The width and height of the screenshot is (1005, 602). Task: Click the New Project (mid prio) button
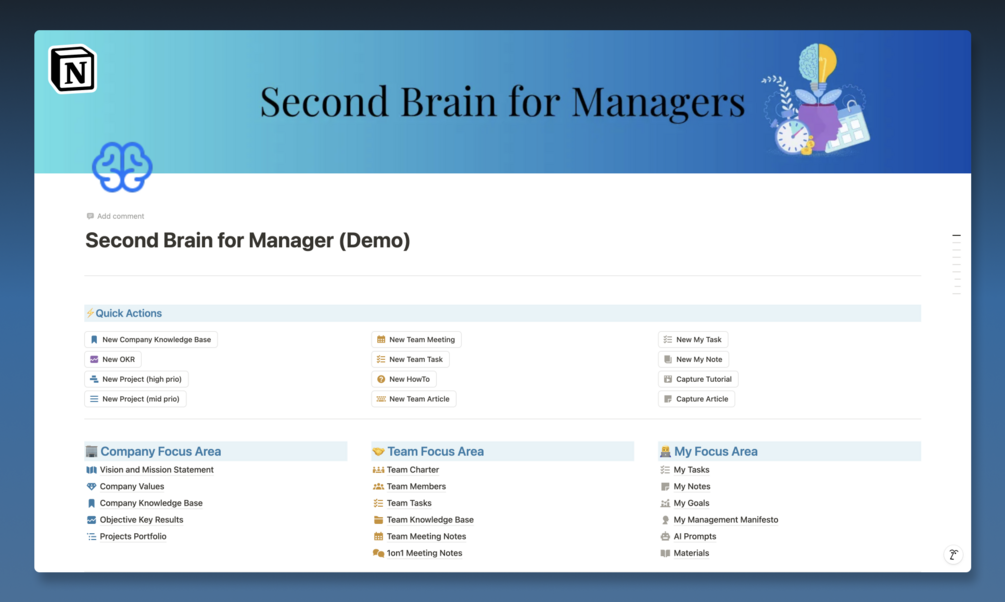click(x=135, y=399)
